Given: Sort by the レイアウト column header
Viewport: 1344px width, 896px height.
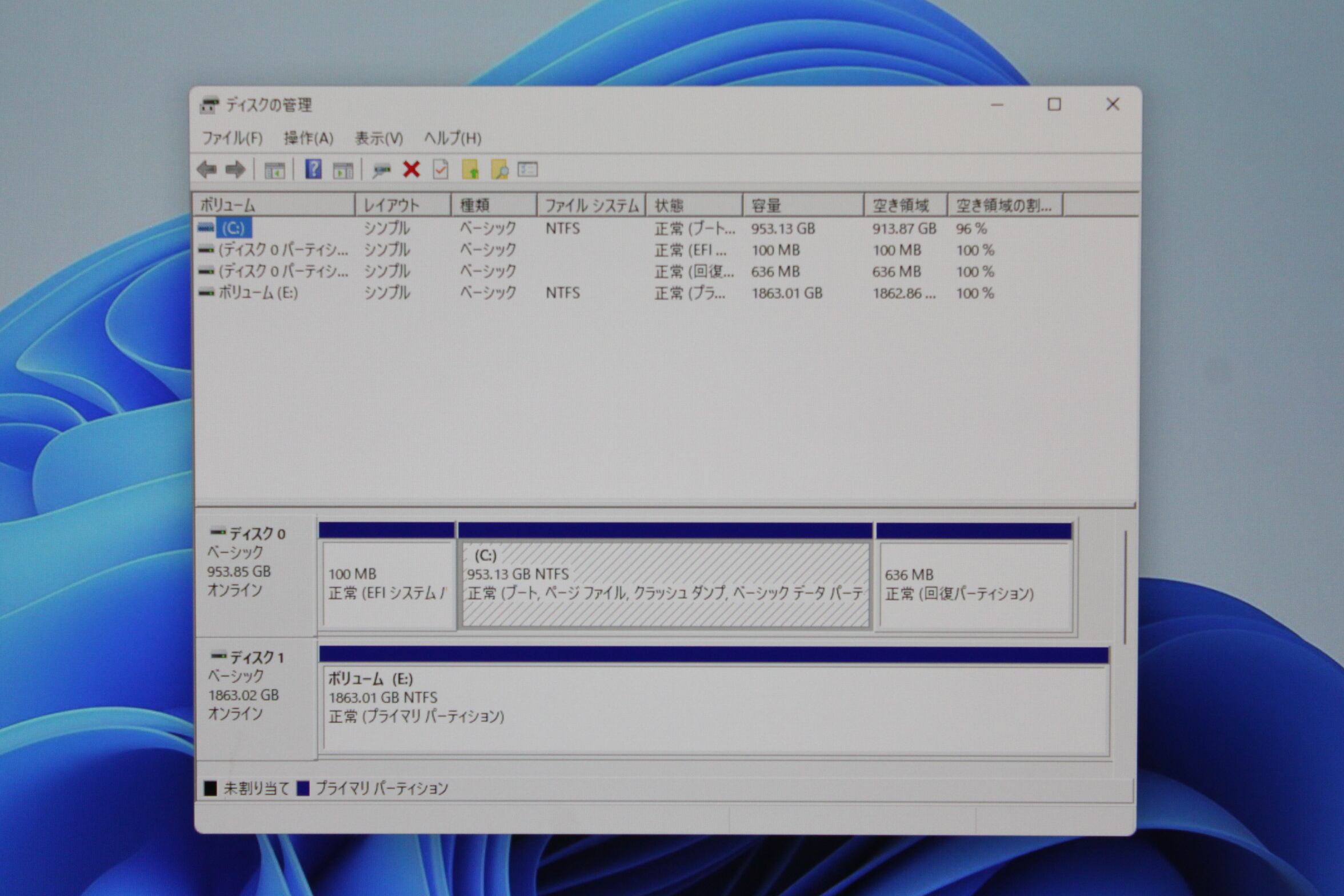Looking at the screenshot, I should pos(403,205).
